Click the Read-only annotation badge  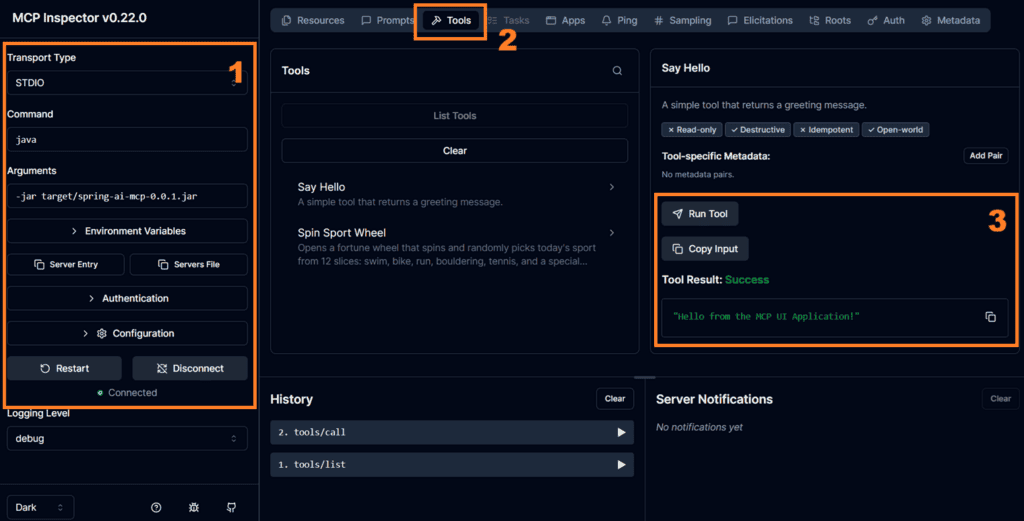tap(692, 130)
